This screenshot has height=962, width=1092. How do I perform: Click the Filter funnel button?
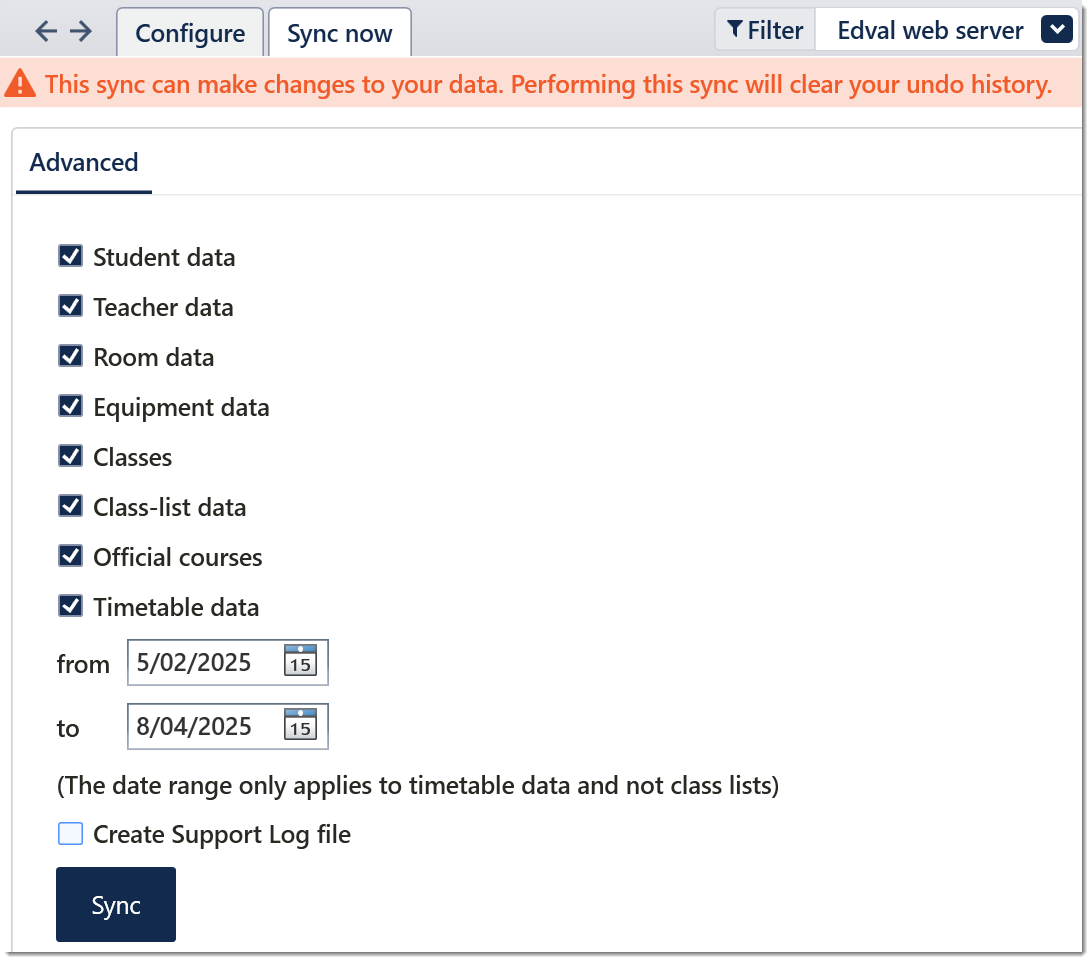(765, 31)
